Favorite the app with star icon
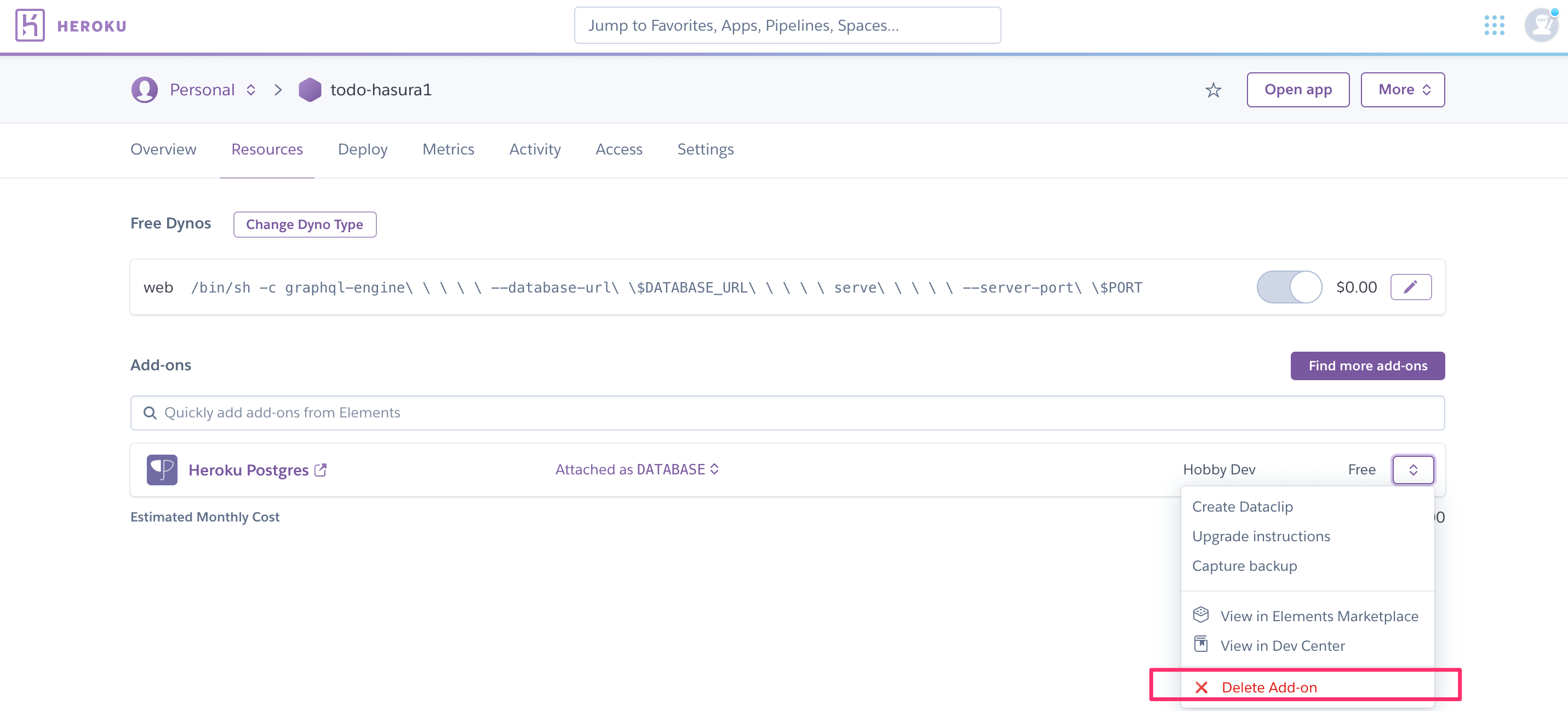 (x=1213, y=90)
